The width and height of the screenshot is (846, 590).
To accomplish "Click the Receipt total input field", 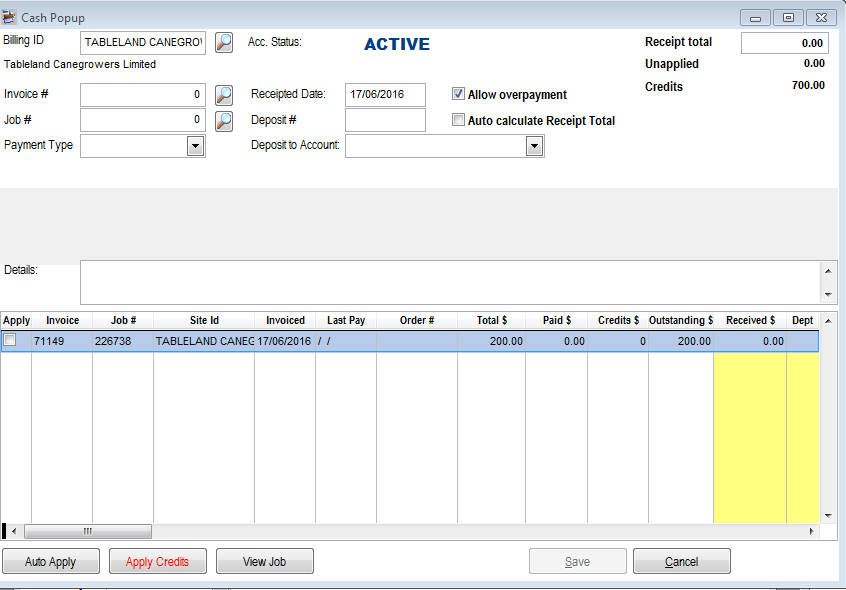I will coord(784,43).
